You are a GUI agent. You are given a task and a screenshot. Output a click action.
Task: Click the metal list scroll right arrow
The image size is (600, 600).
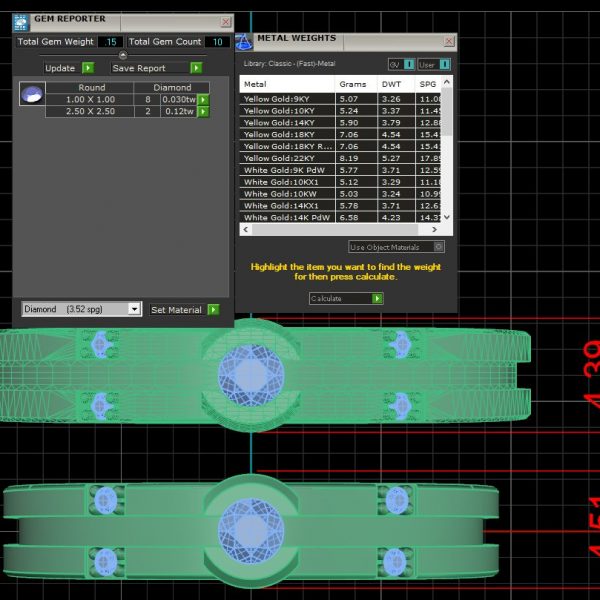[x=434, y=230]
